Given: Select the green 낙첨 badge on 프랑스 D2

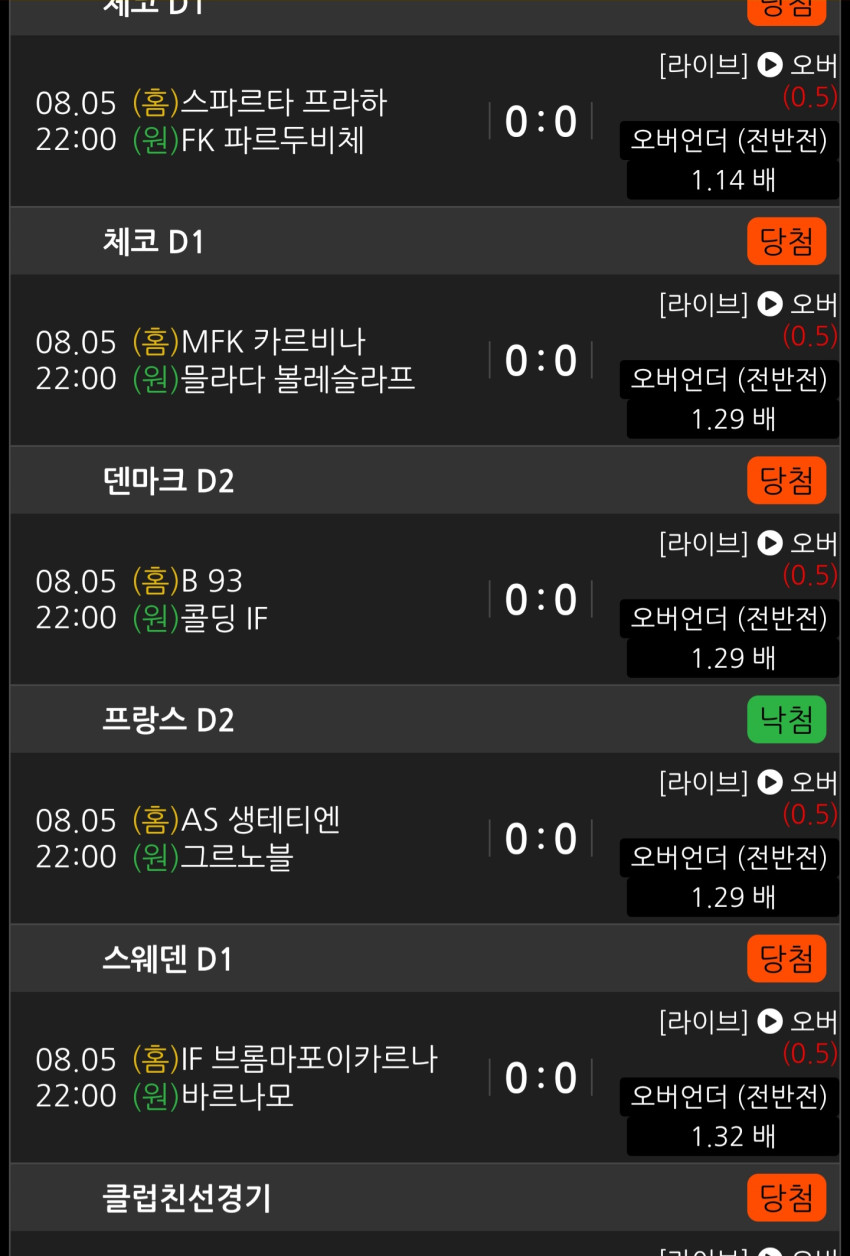Looking at the screenshot, I should [787, 719].
